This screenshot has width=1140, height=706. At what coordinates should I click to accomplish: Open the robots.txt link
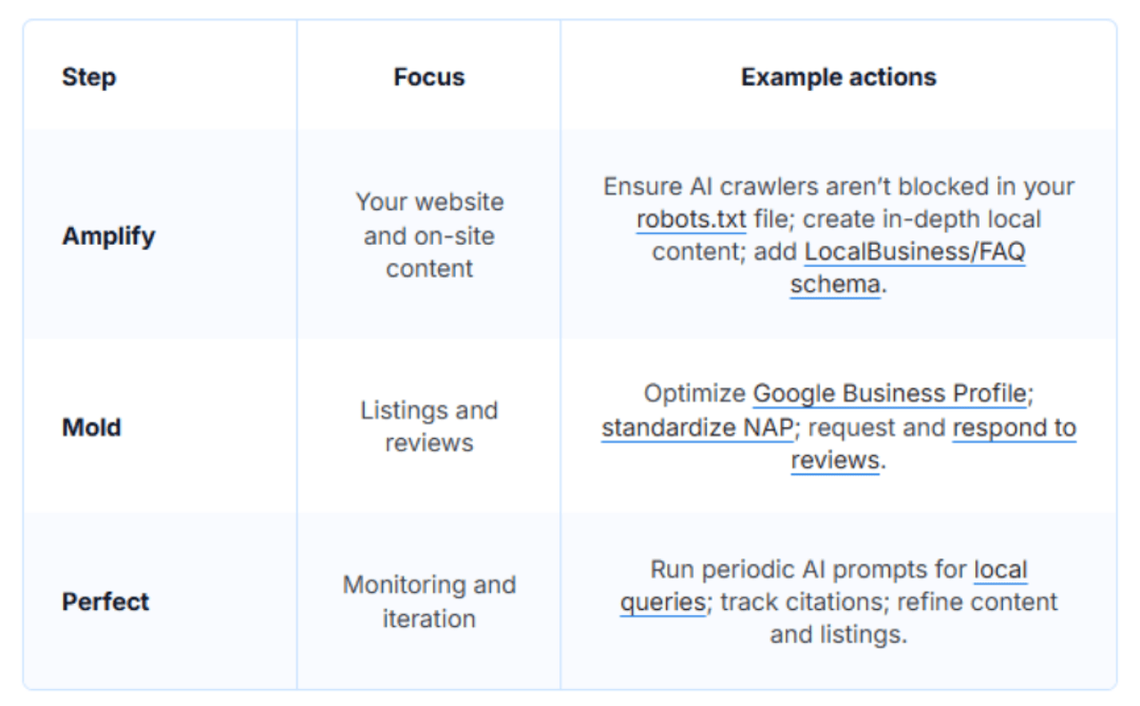tap(691, 220)
